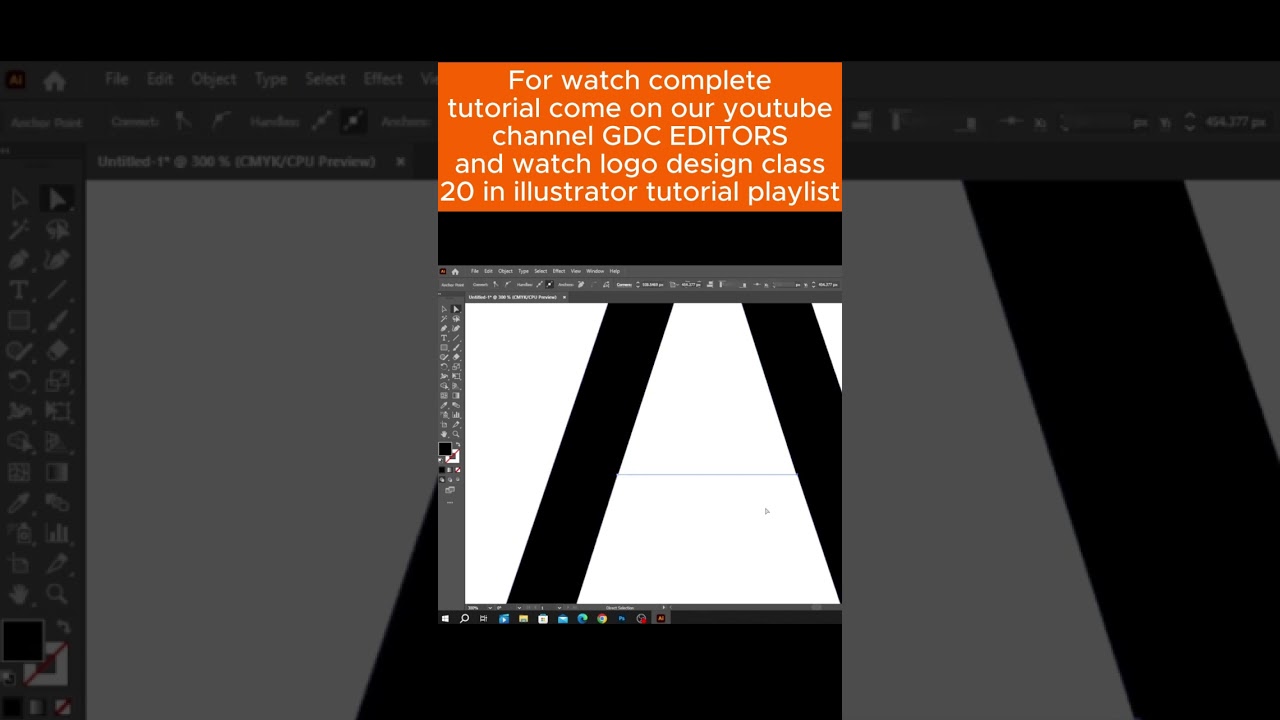Click the Stroke swatch with red slash
This screenshot has height=720, width=1280.
[453, 456]
